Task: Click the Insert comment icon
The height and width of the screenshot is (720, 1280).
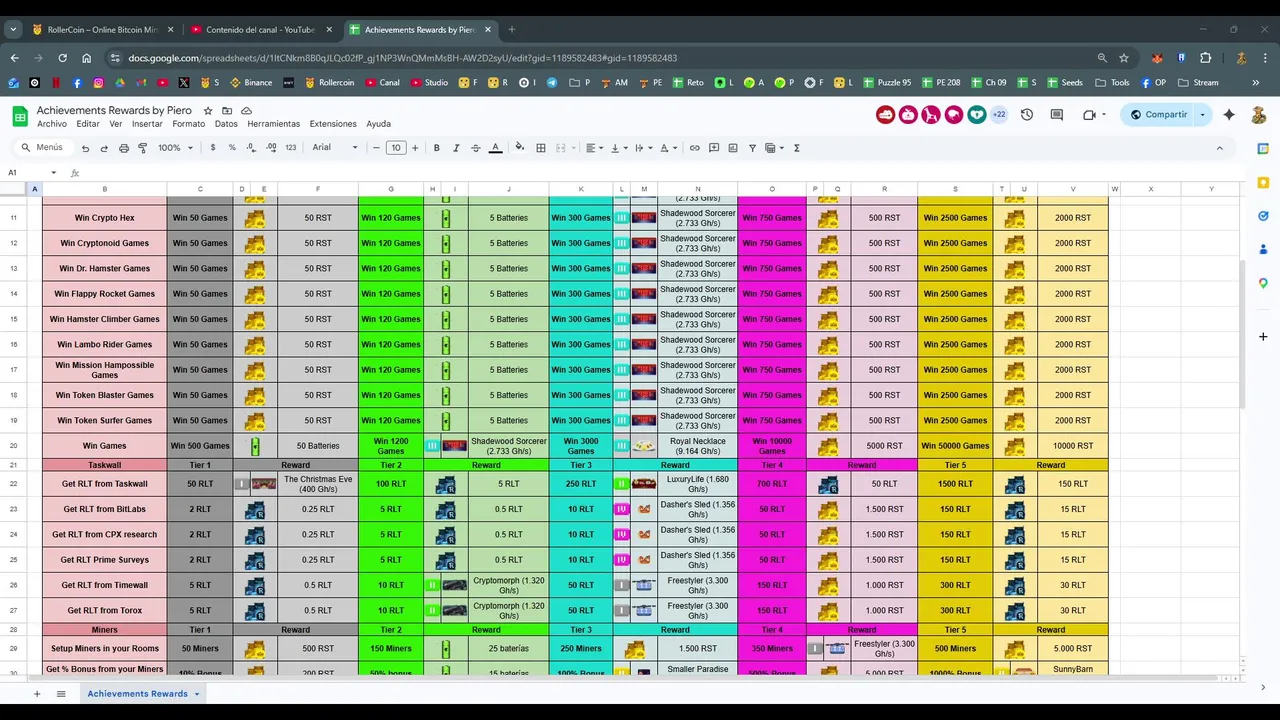Action: pyautogui.click(x=714, y=148)
